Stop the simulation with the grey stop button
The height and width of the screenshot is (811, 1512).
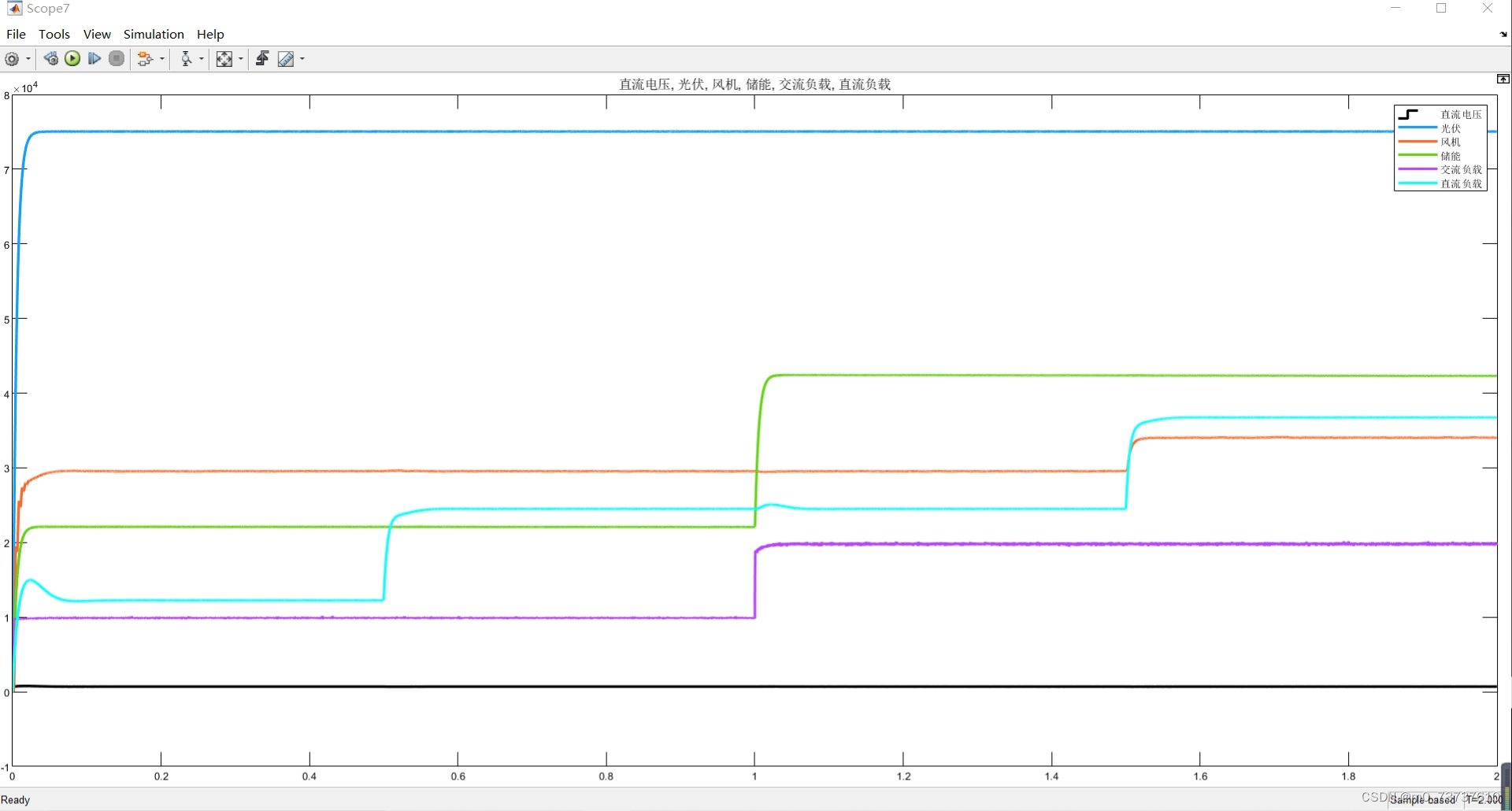(x=117, y=59)
